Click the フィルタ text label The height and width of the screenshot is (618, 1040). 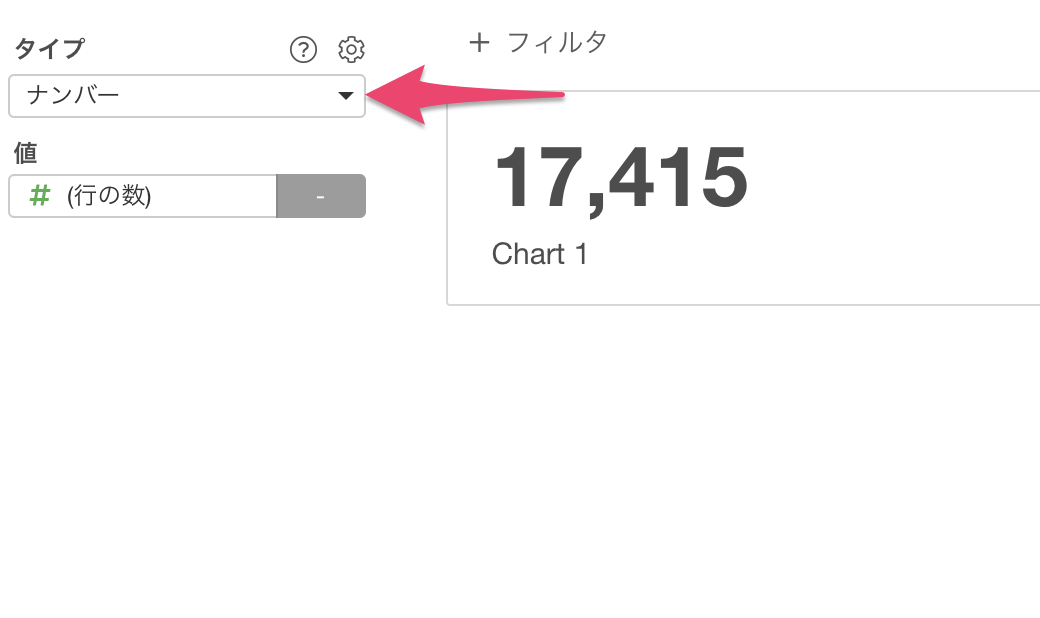(x=557, y=43)
